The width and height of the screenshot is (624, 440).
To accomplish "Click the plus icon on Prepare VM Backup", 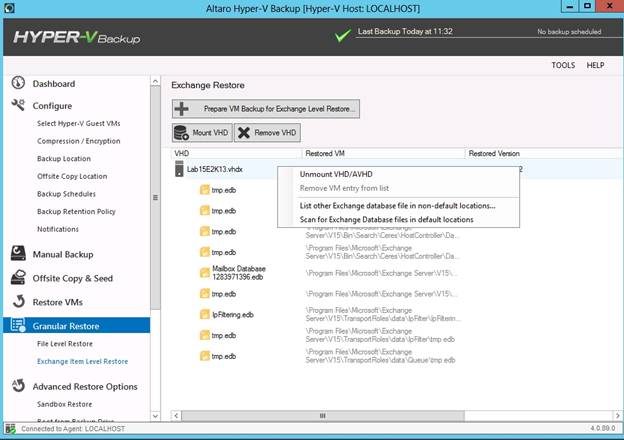I will 182,109.
